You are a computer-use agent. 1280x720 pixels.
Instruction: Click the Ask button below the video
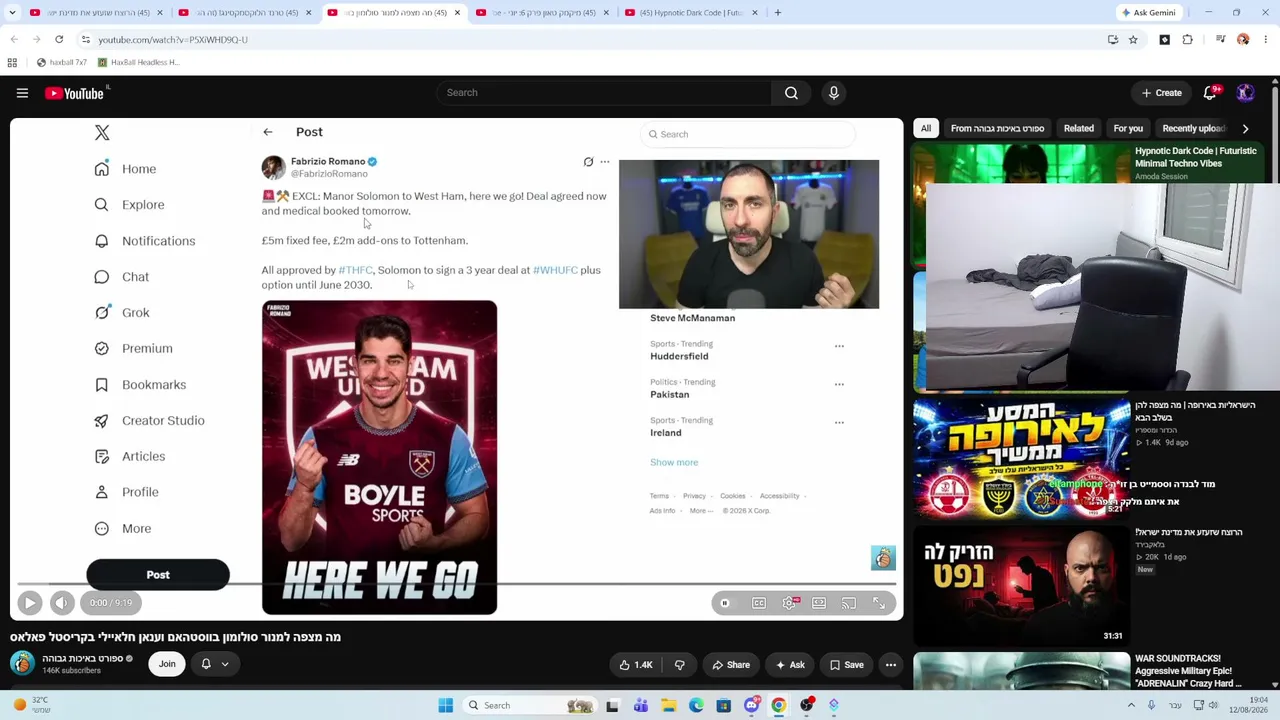(x=788, y=665)
